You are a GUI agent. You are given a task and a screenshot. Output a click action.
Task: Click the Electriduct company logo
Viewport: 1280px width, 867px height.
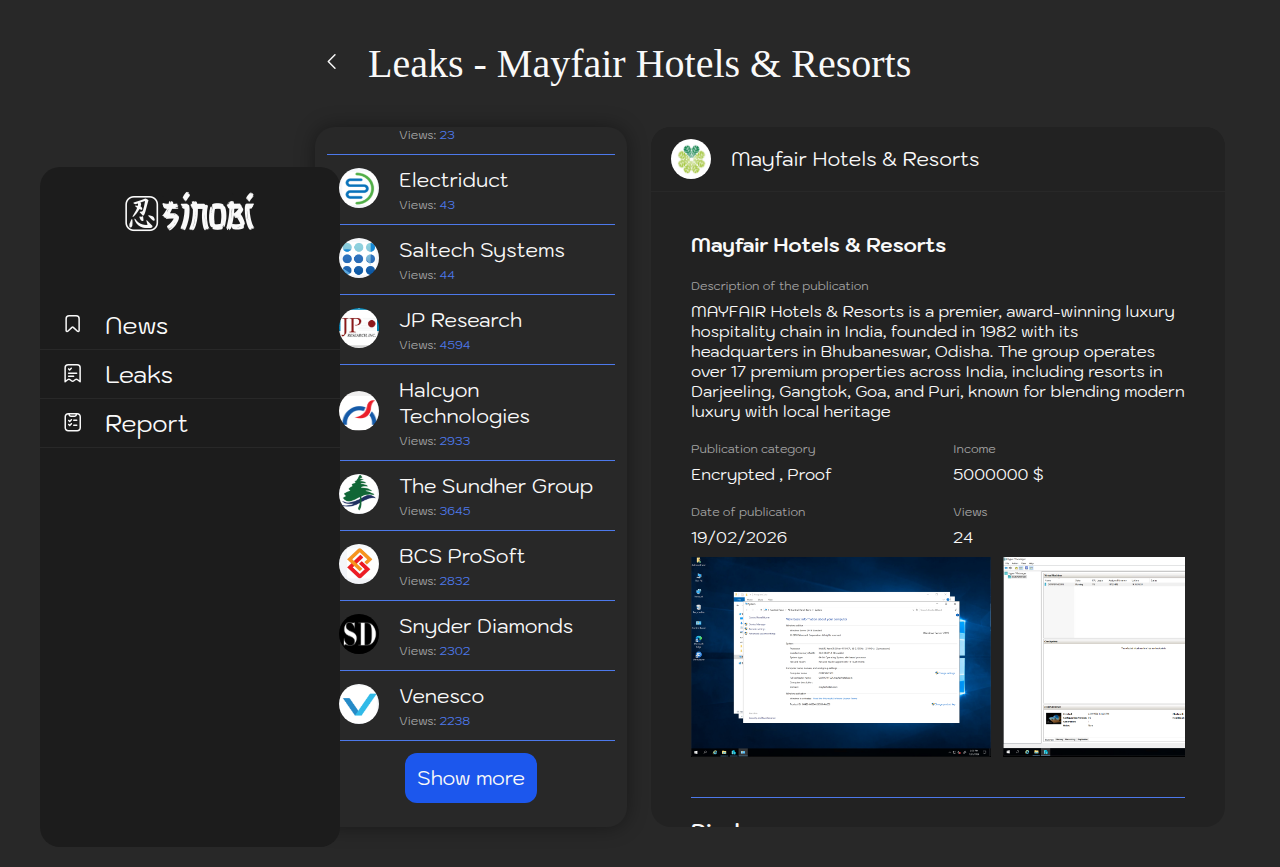359,188
